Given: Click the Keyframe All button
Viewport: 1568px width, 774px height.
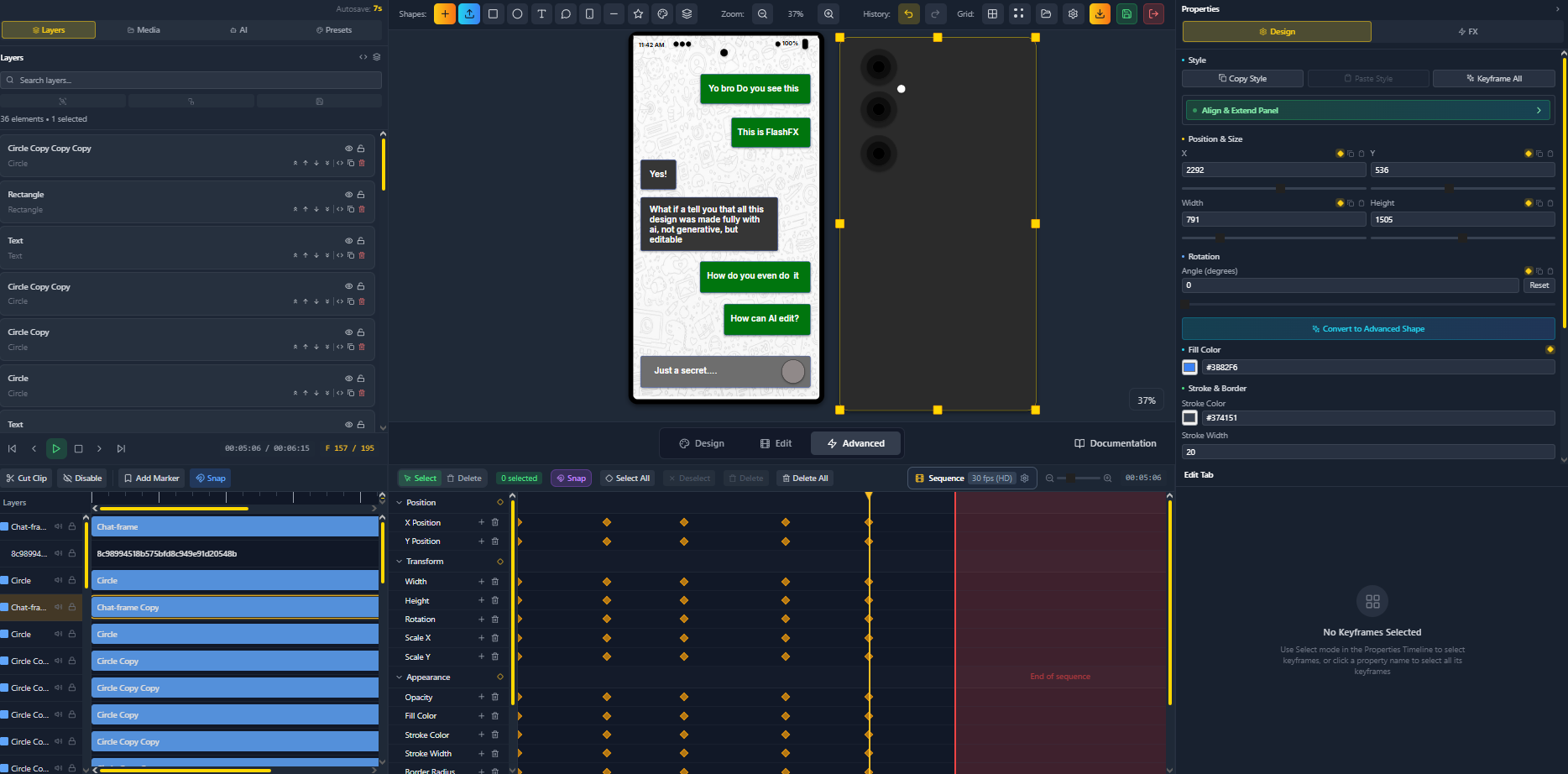Looking at the screenshot, I should (x=1493, y=78).
